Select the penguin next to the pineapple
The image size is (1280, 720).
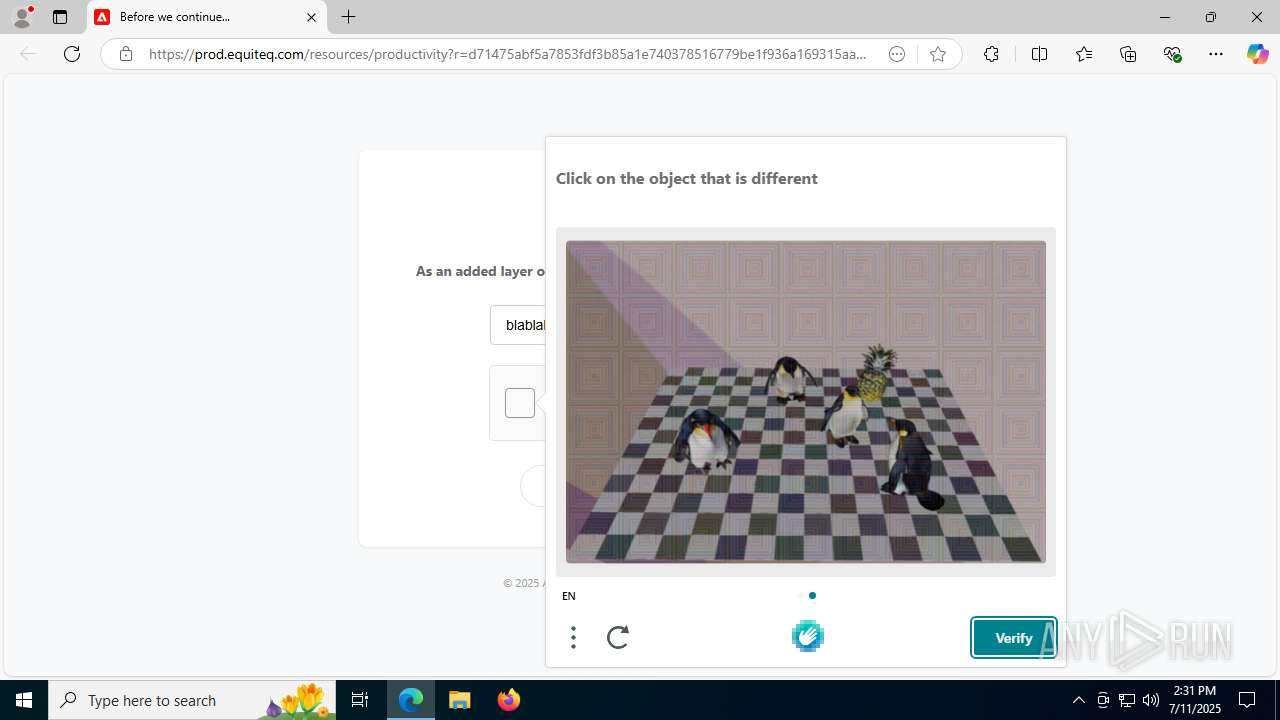[x=847, y=414]
